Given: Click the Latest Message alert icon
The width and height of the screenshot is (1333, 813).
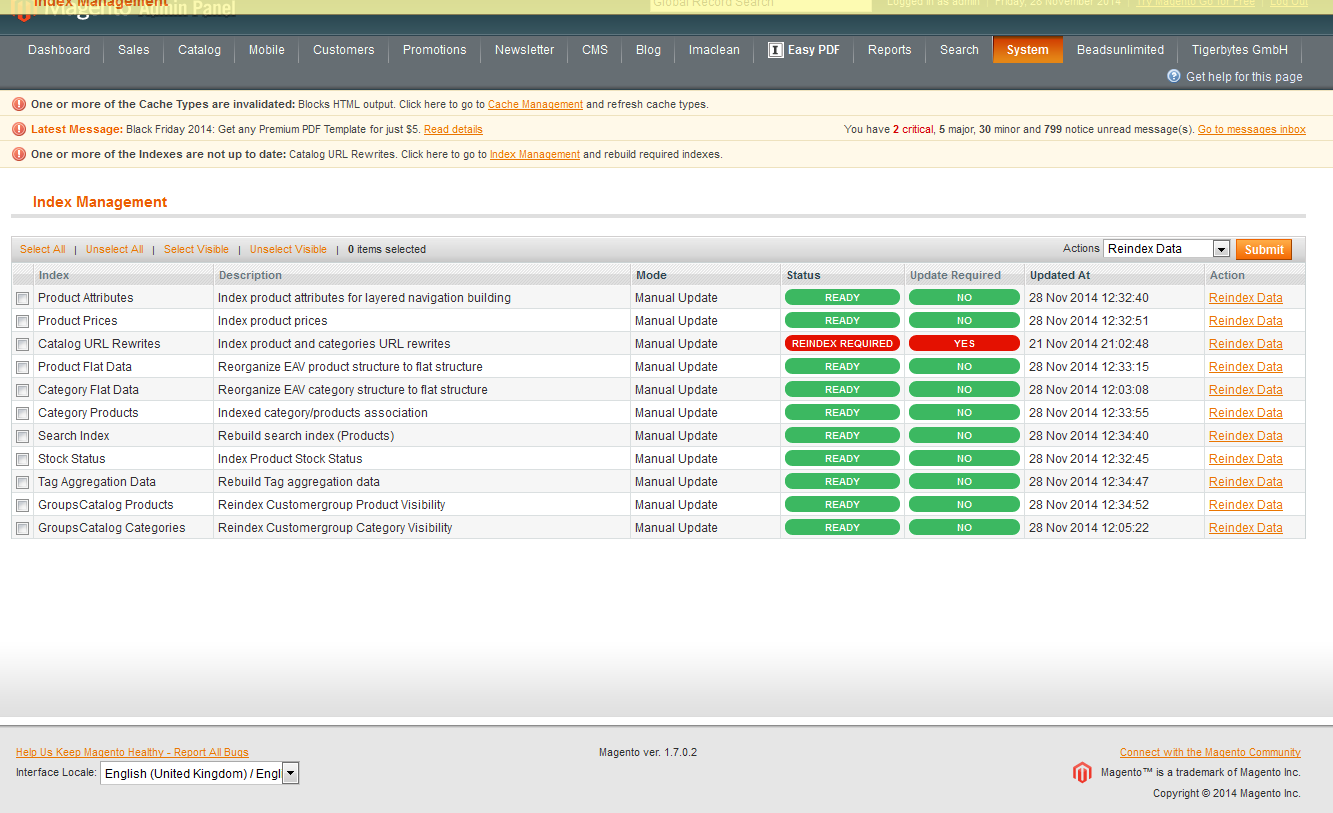Looking at the screenshot, I should 19,129.
